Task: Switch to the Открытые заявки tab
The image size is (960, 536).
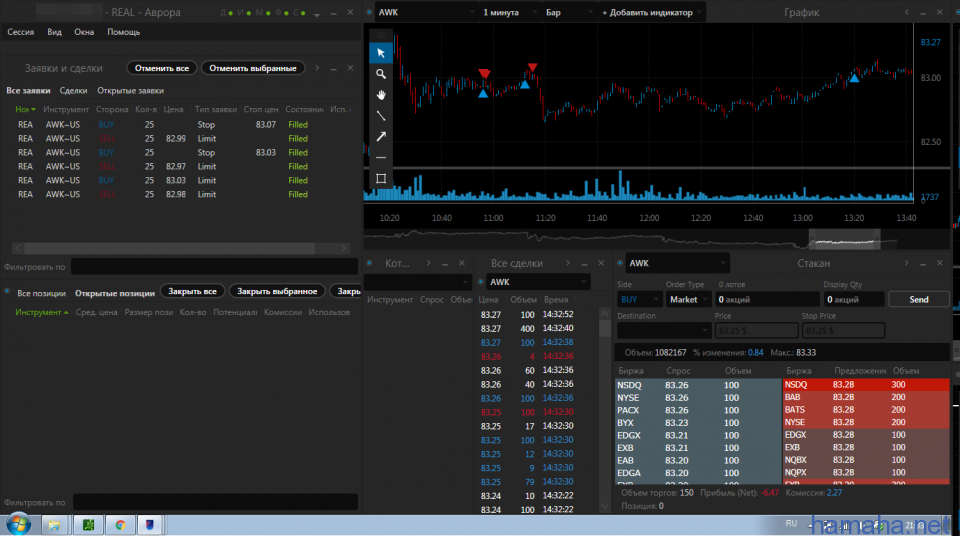Action: coord(130,91)
